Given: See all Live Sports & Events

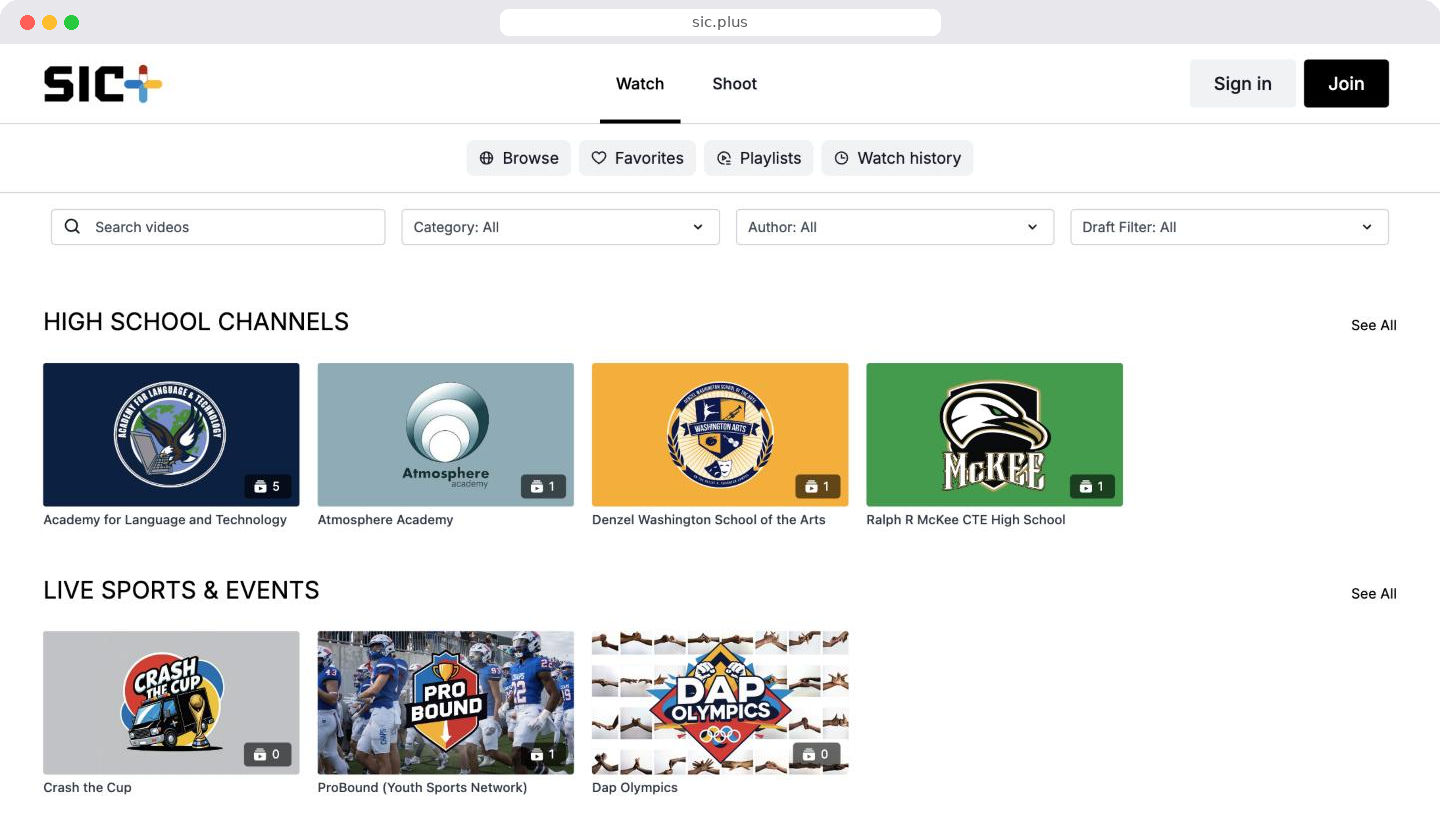Looking at the screenshot, I should point(1374,594).
